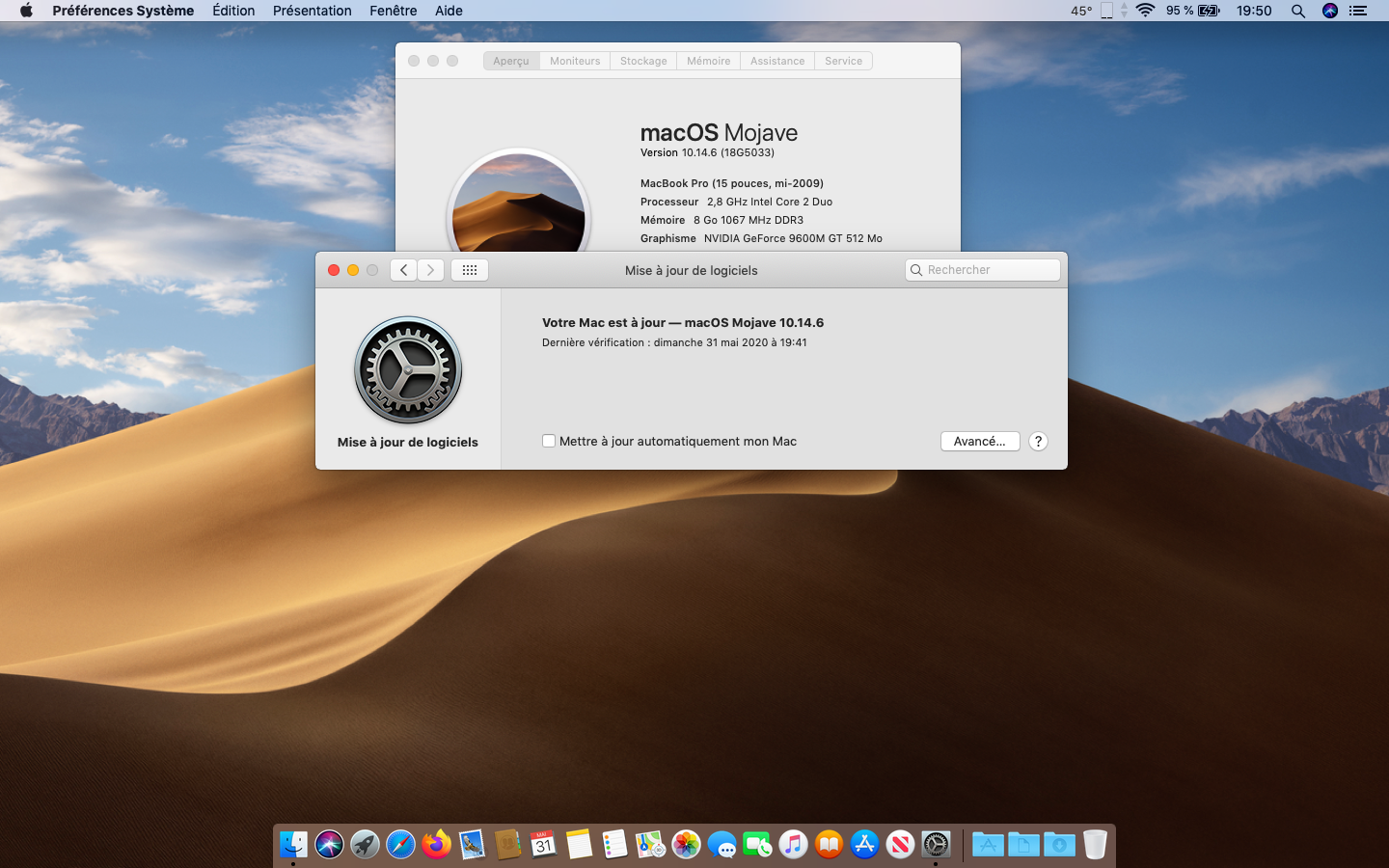The image size is (1389, 868).
Task: Open News from the Dock
Action: coord(900,845)
